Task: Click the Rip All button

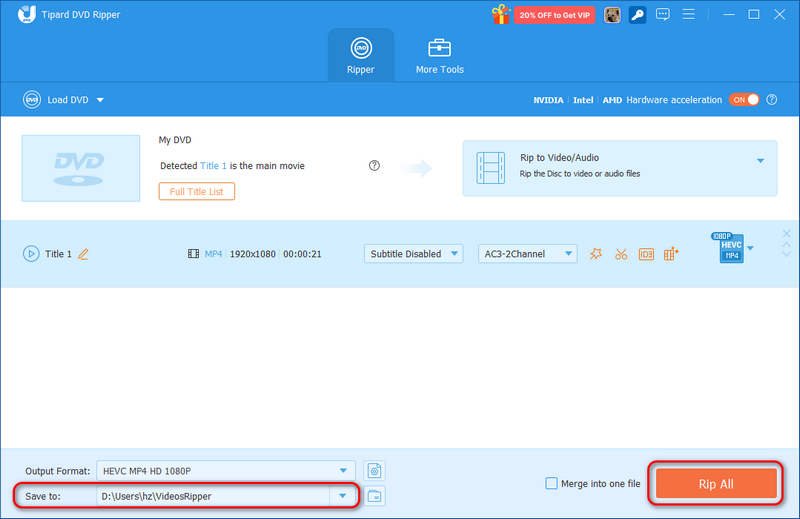Action: pos(715,484)
